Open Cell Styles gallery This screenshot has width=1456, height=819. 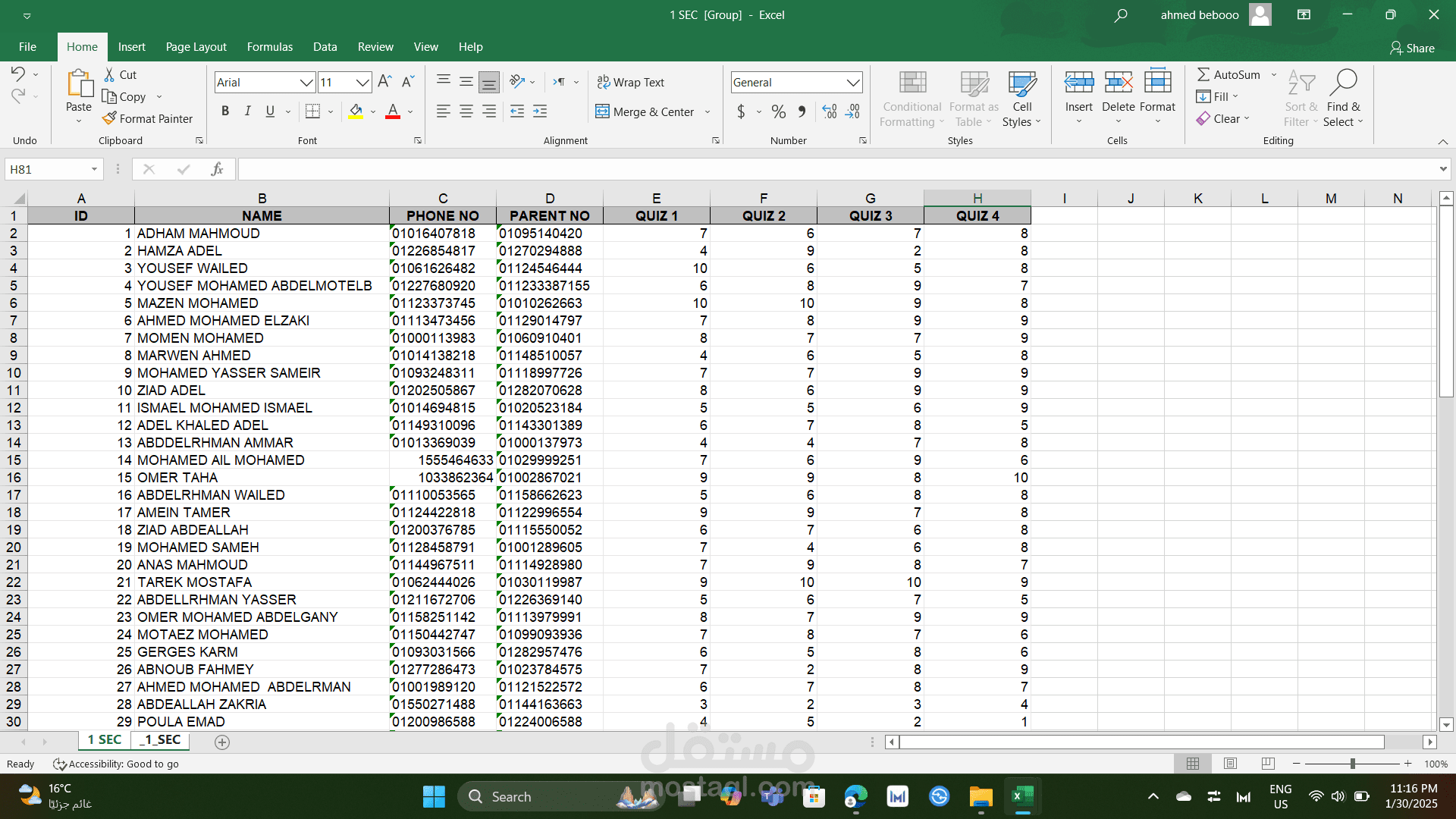pyautogui.click(x=1022, y=100)
